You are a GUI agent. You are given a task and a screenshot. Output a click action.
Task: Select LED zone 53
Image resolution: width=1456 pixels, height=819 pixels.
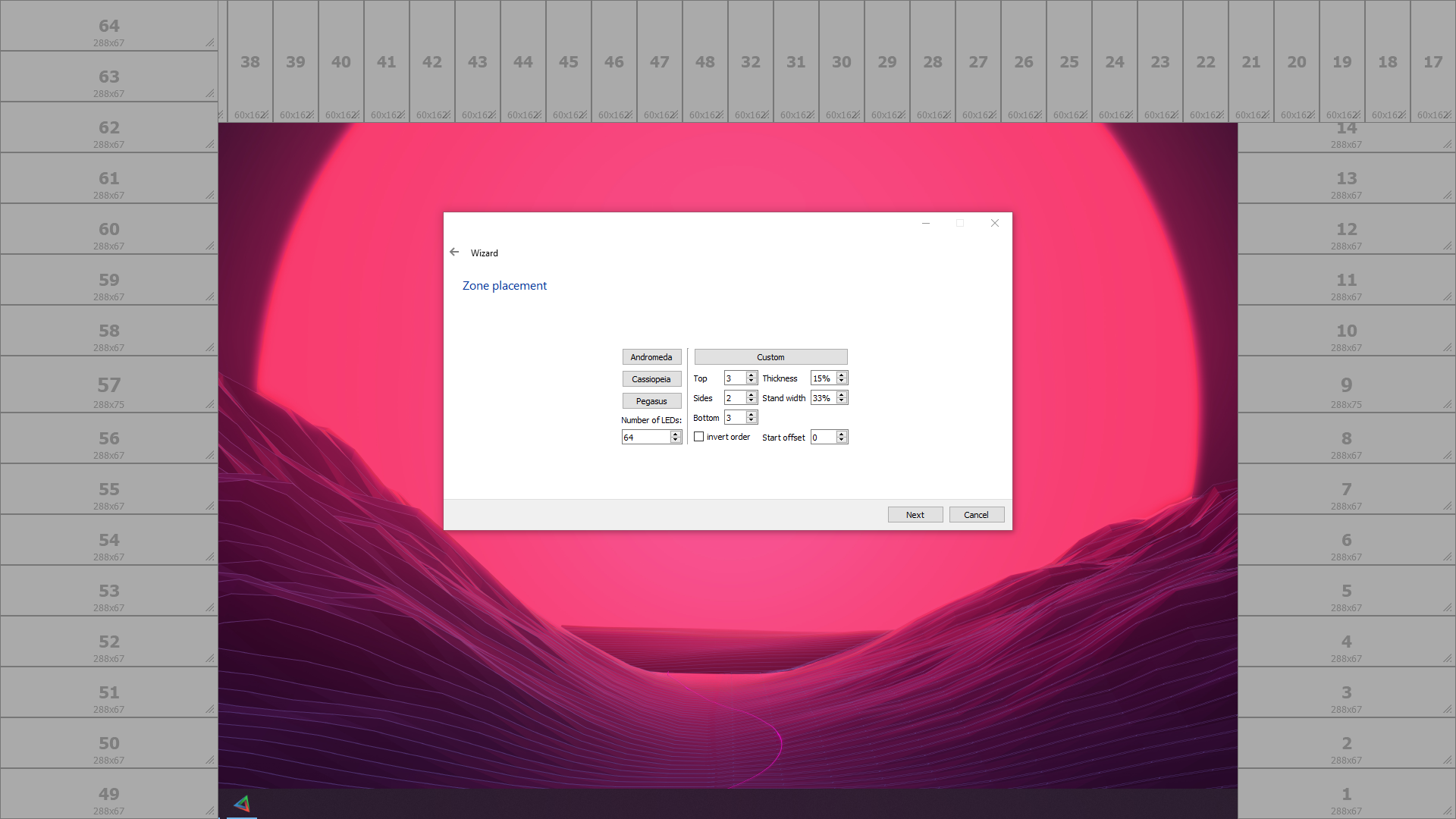108,591
